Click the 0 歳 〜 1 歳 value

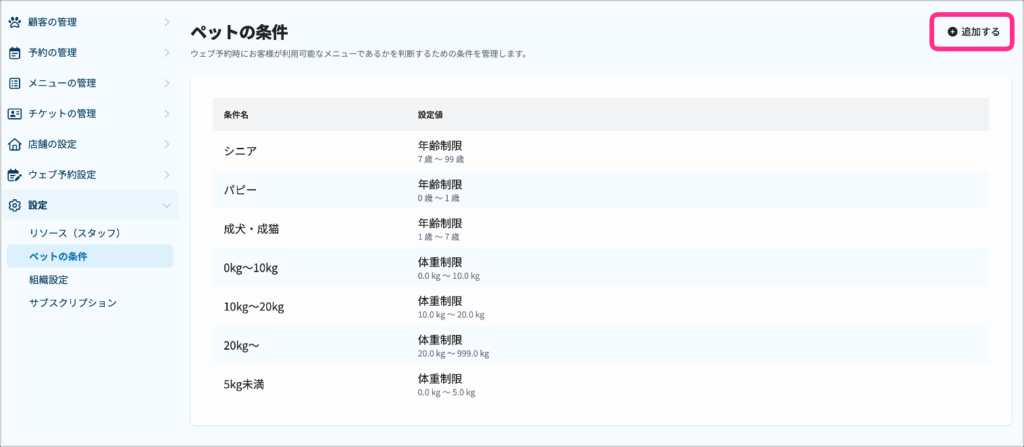click(438, 198)
